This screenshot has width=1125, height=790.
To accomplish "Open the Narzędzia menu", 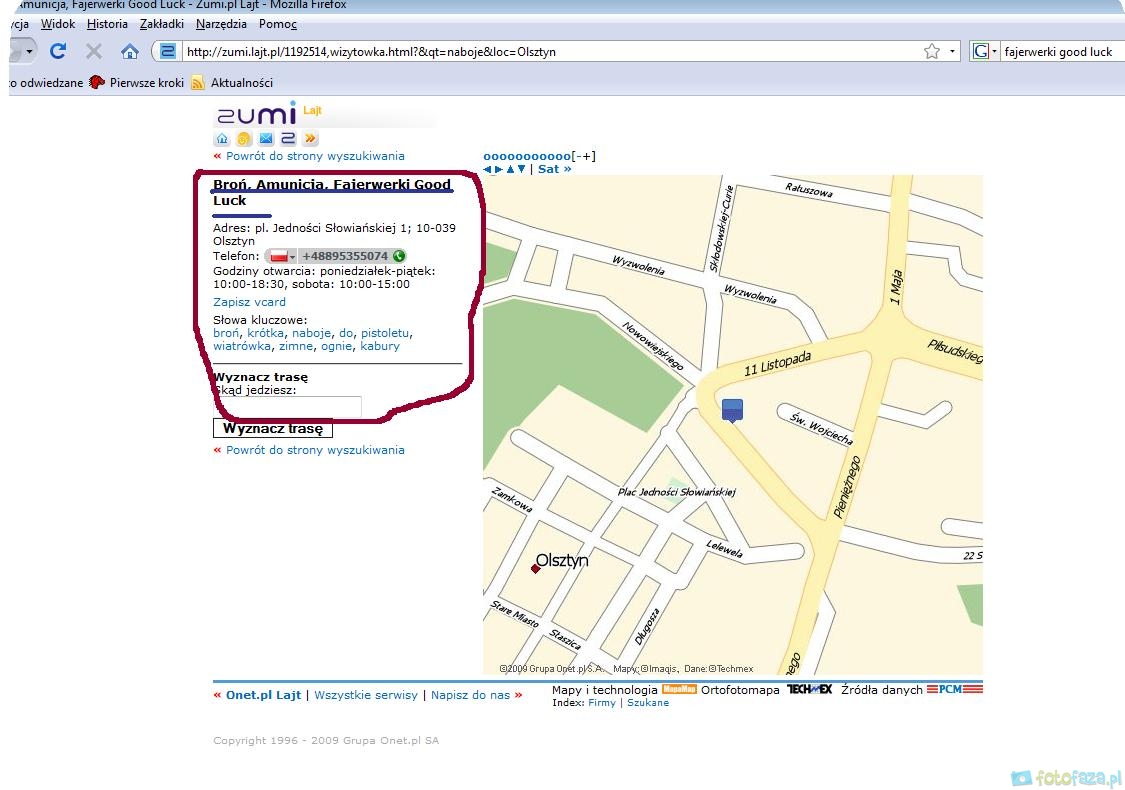I will point(221,24).
